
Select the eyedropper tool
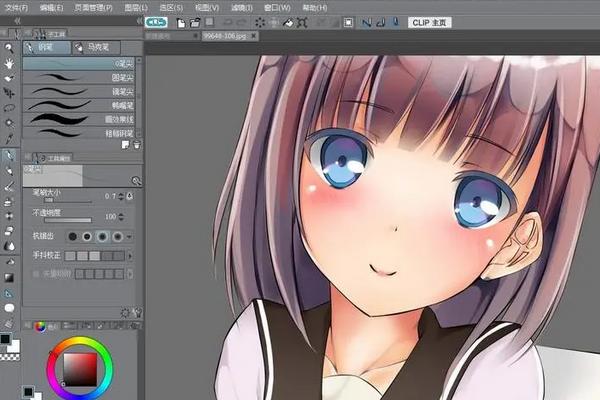click(9, 138)
